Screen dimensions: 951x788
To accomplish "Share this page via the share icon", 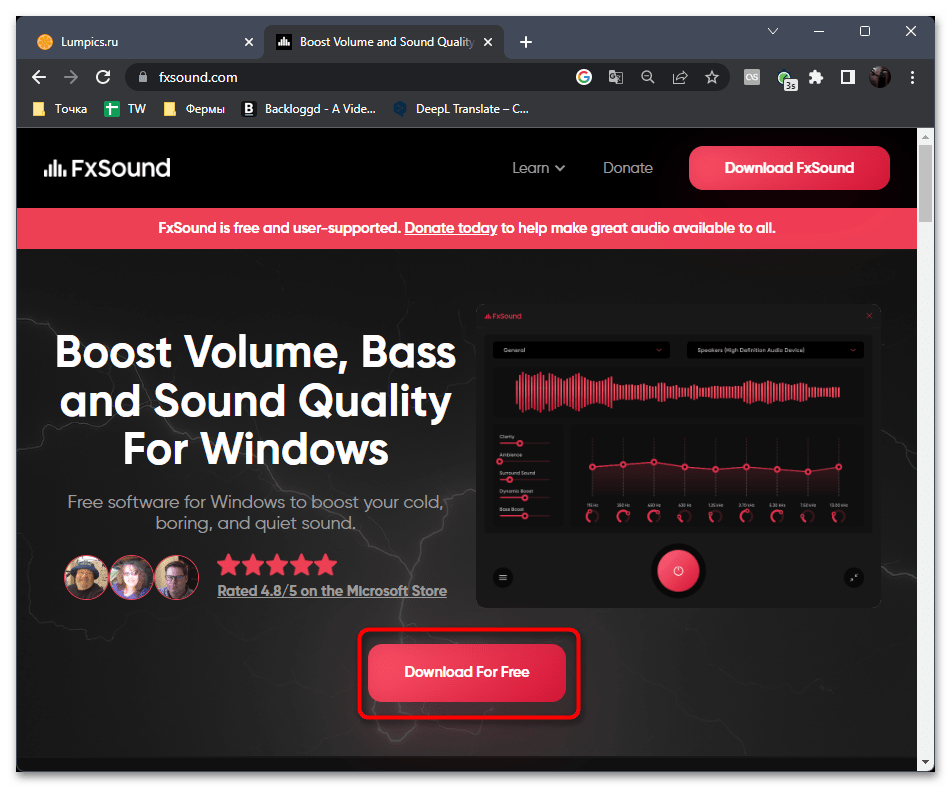I will point(680,77).
